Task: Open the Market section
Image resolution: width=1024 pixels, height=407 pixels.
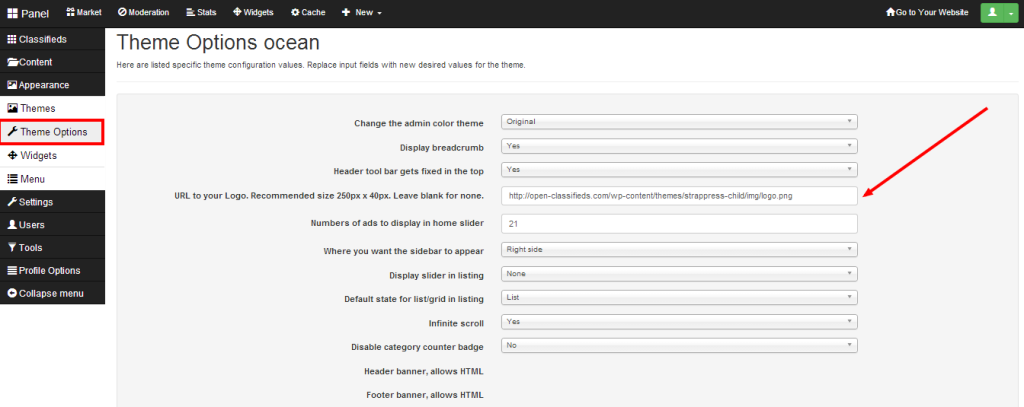Action: [84, 12]
